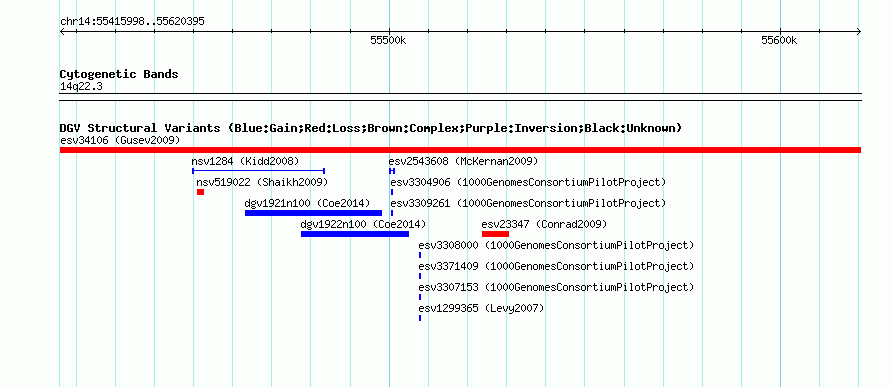Click the esv3307153 1000Genomes label
This screenshot has width=890, height=387.
tap(556, 287)
